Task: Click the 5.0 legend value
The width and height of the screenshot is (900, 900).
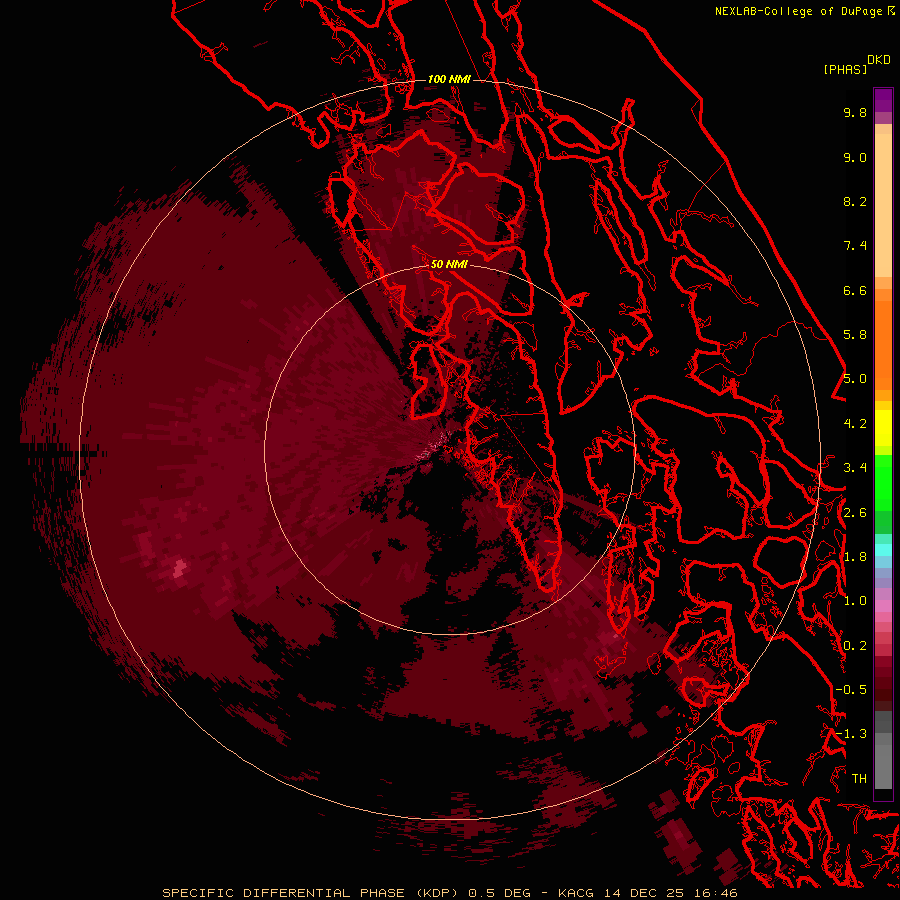Action: pyautogui.click(x=855, y=379)
